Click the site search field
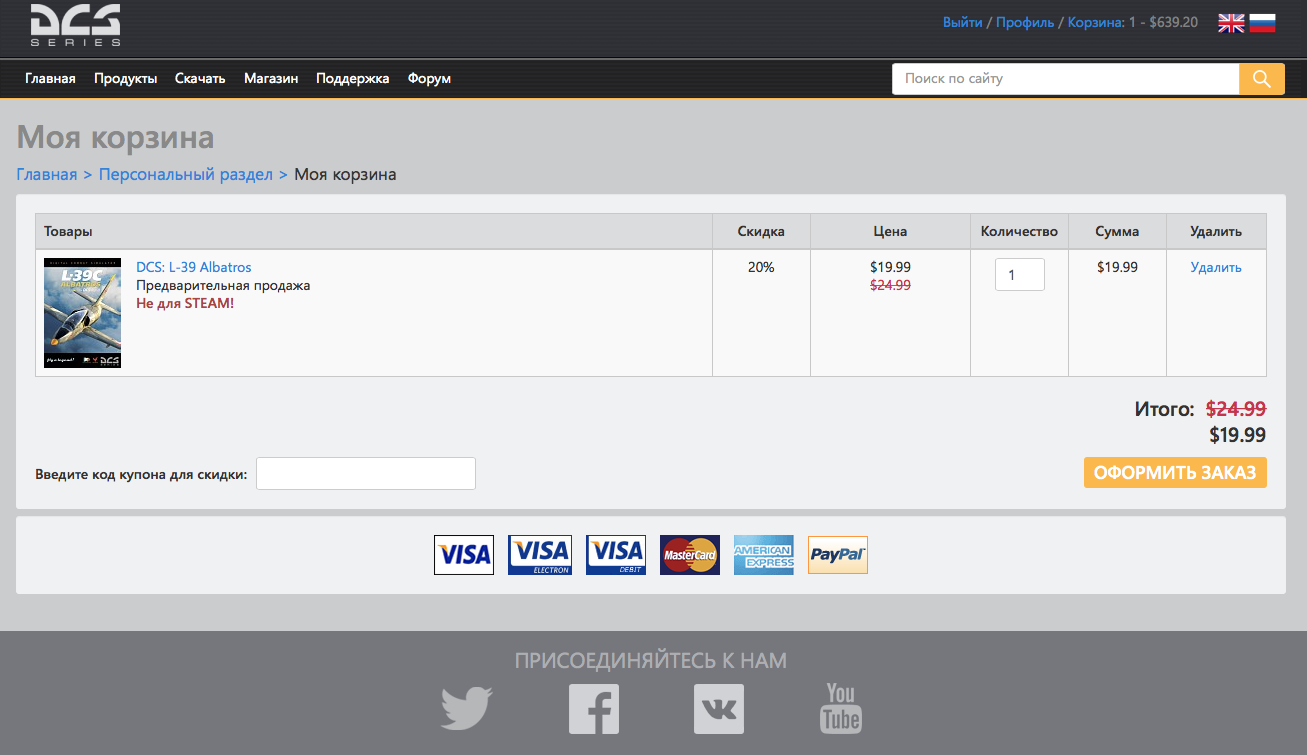 point(1065,79)
